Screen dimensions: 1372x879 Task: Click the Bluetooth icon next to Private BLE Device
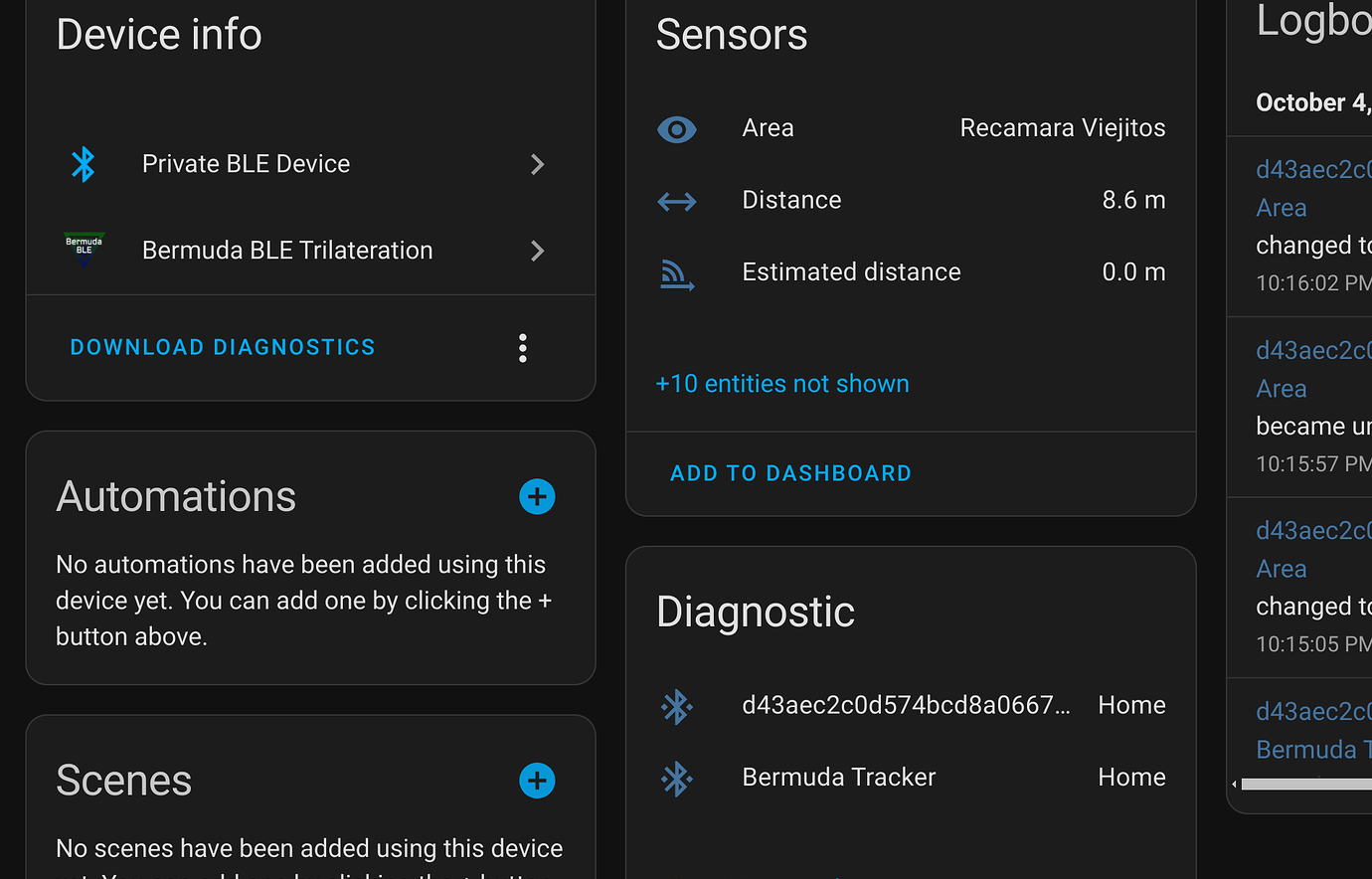tap(85, 164)
